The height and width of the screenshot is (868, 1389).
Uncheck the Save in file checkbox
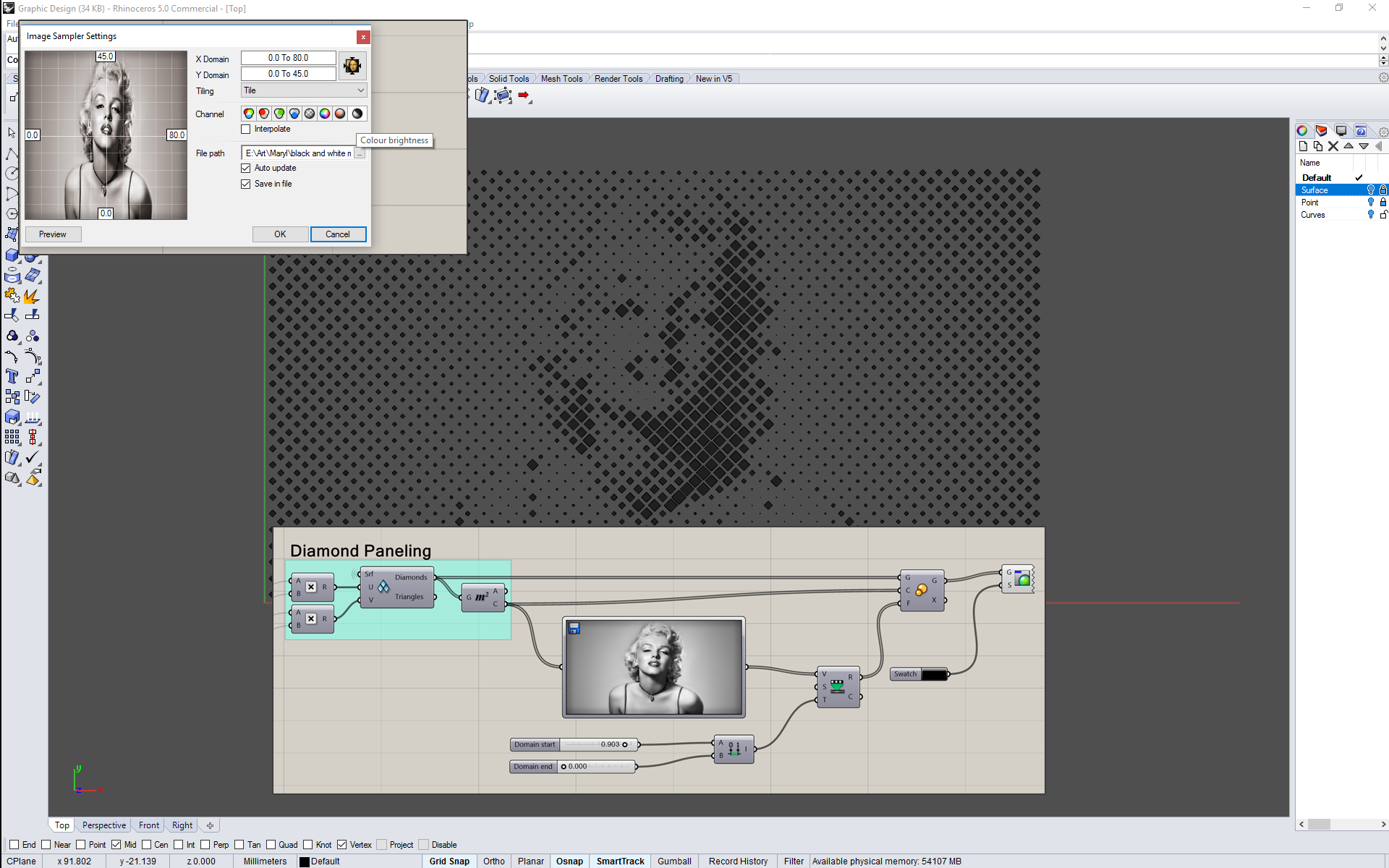tap(246, 184)
